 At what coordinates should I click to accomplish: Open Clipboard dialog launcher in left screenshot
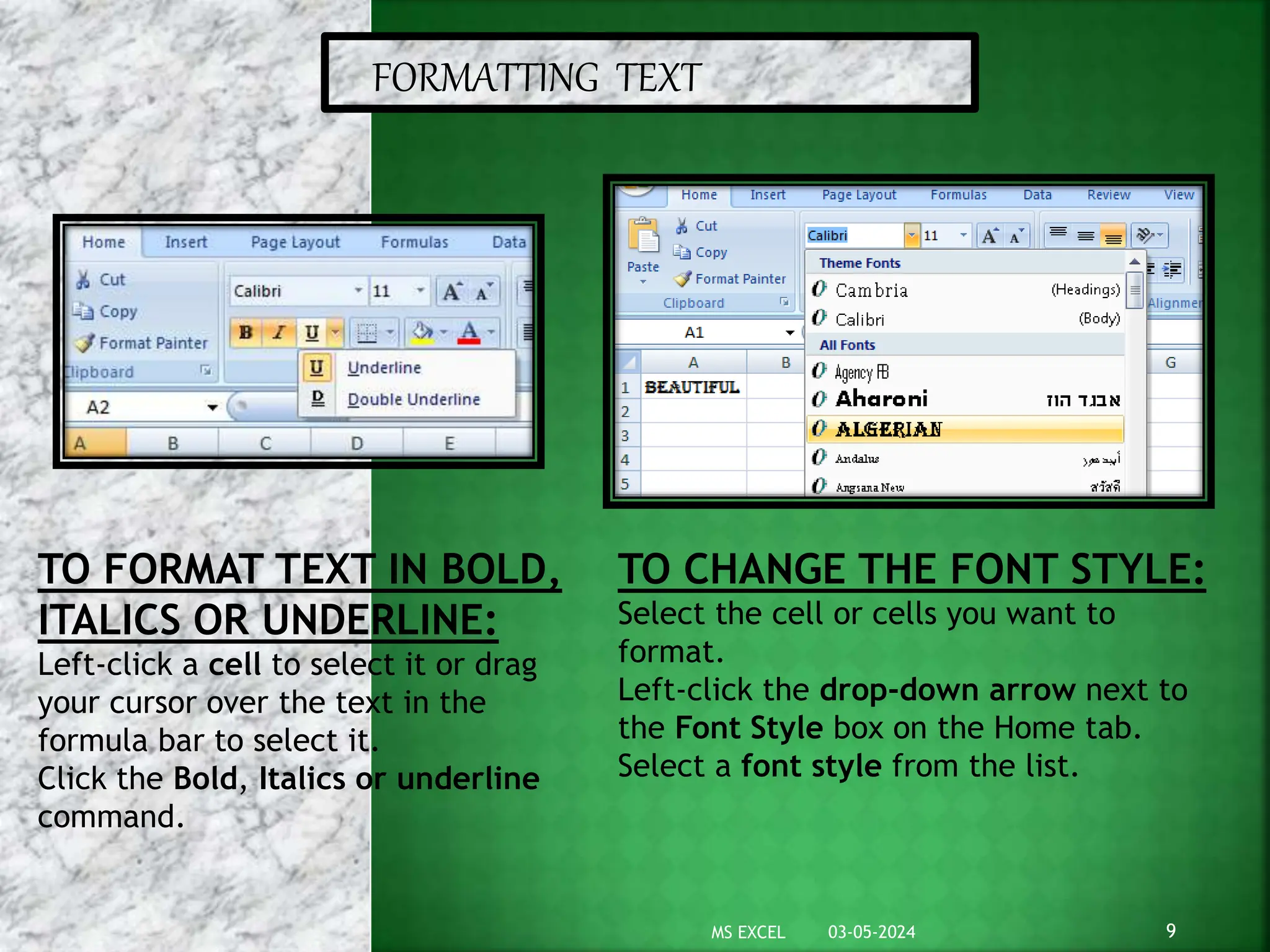205,371
